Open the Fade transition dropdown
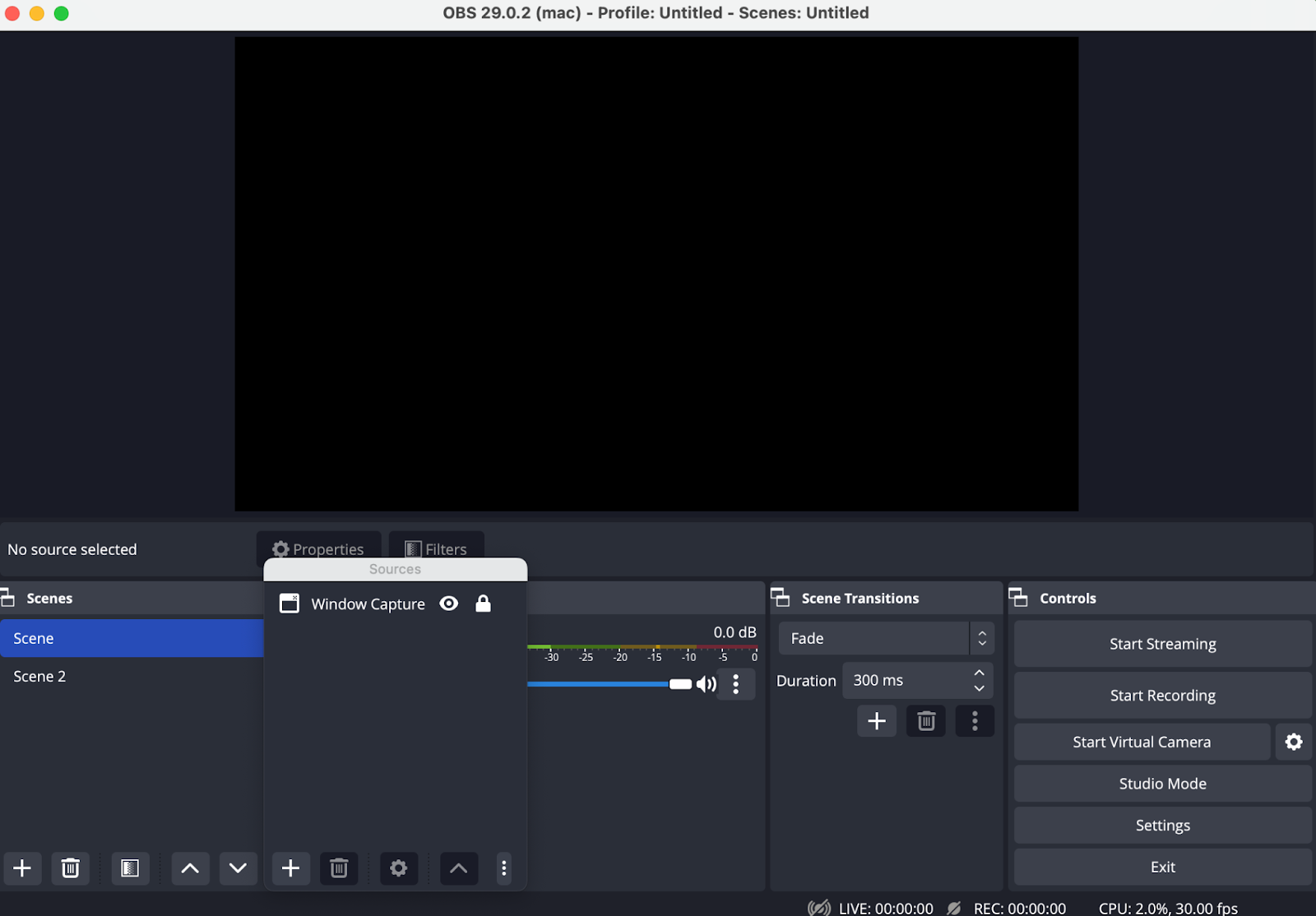The image size is (1316, 916). coord(886,638)
